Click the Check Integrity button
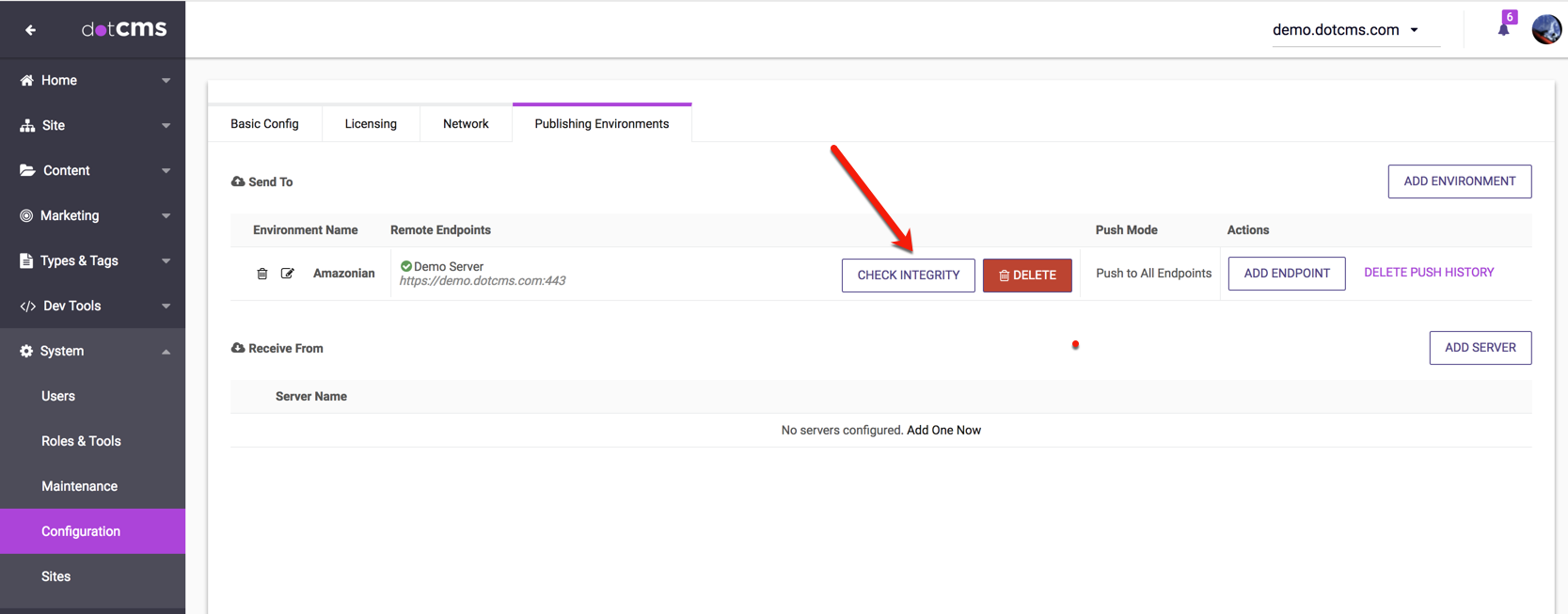This screenshot has width=1568, height=614. [908, 275]
